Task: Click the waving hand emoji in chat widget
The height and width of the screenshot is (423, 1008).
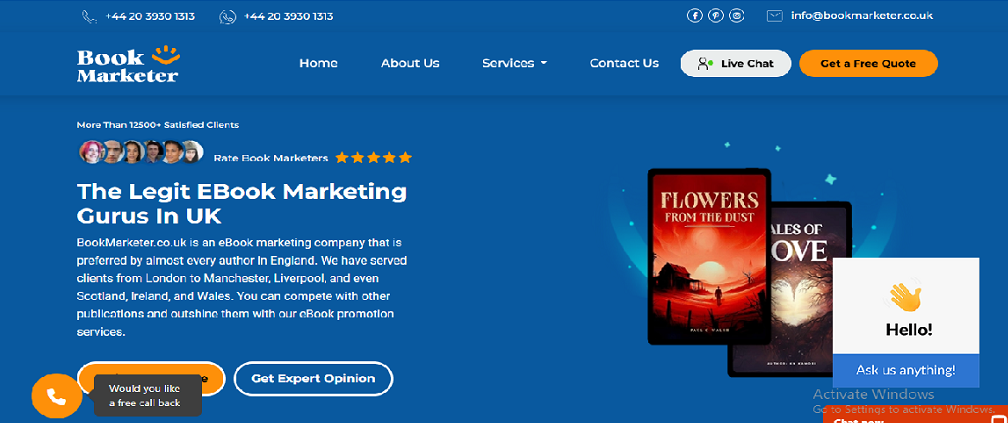Action: click(905, 296)
